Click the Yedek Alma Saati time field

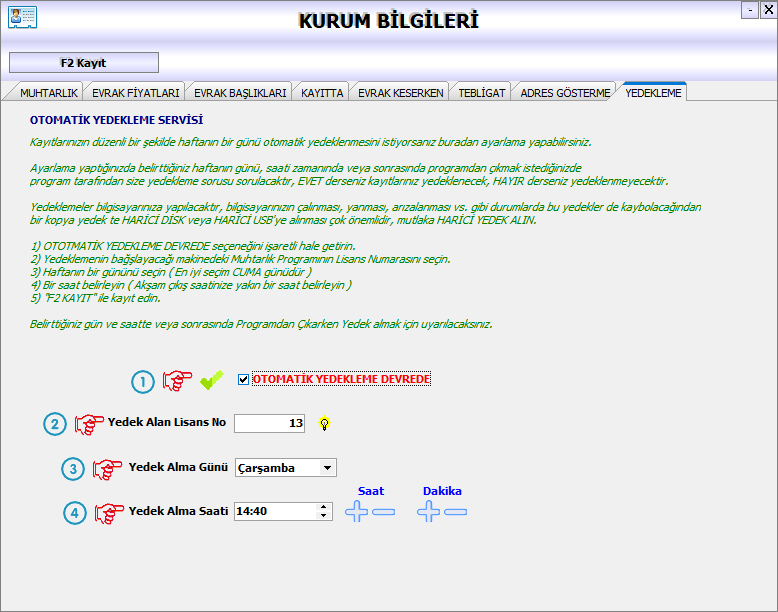click(x=274, y=511)
